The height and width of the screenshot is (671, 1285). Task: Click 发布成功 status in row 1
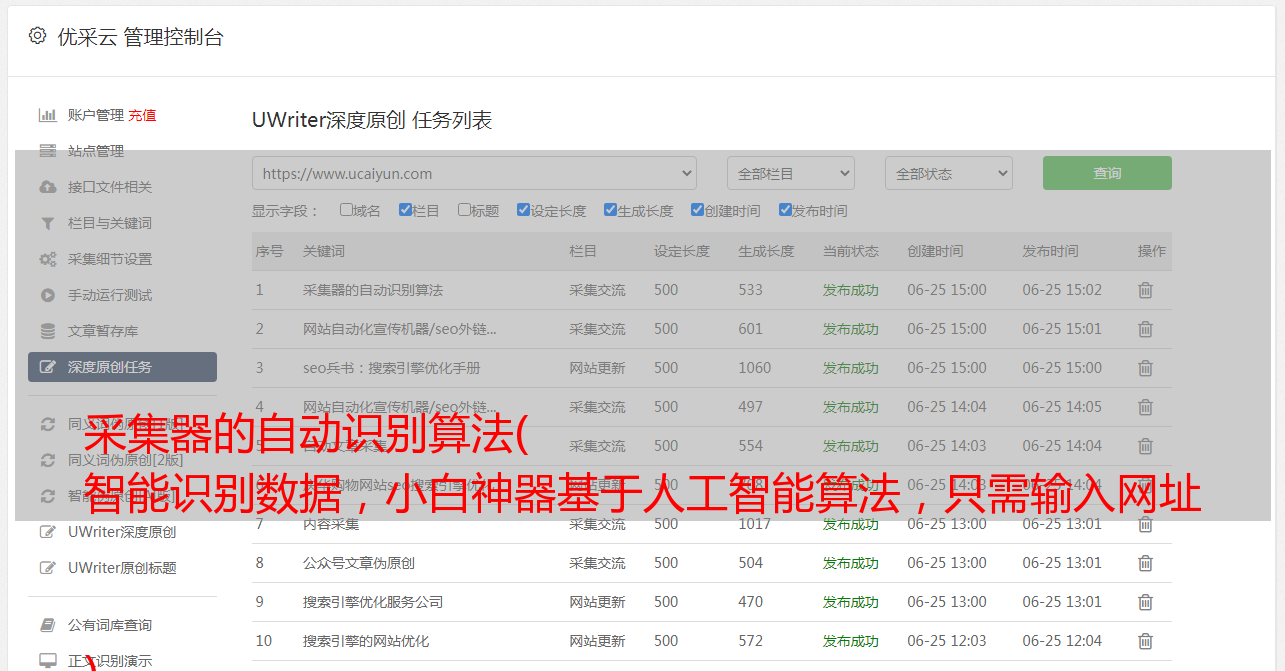coord(851,290)
